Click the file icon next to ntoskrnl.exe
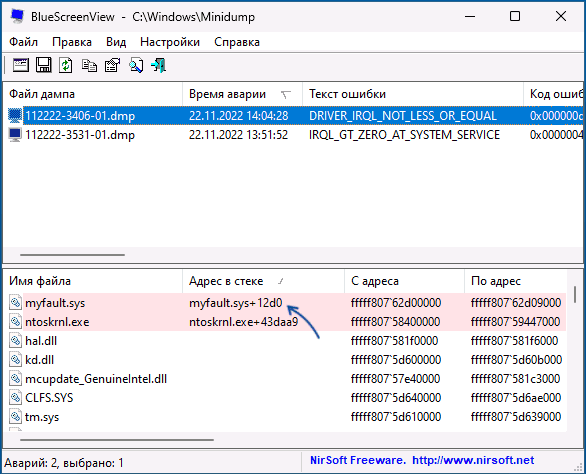 [15, 321]
